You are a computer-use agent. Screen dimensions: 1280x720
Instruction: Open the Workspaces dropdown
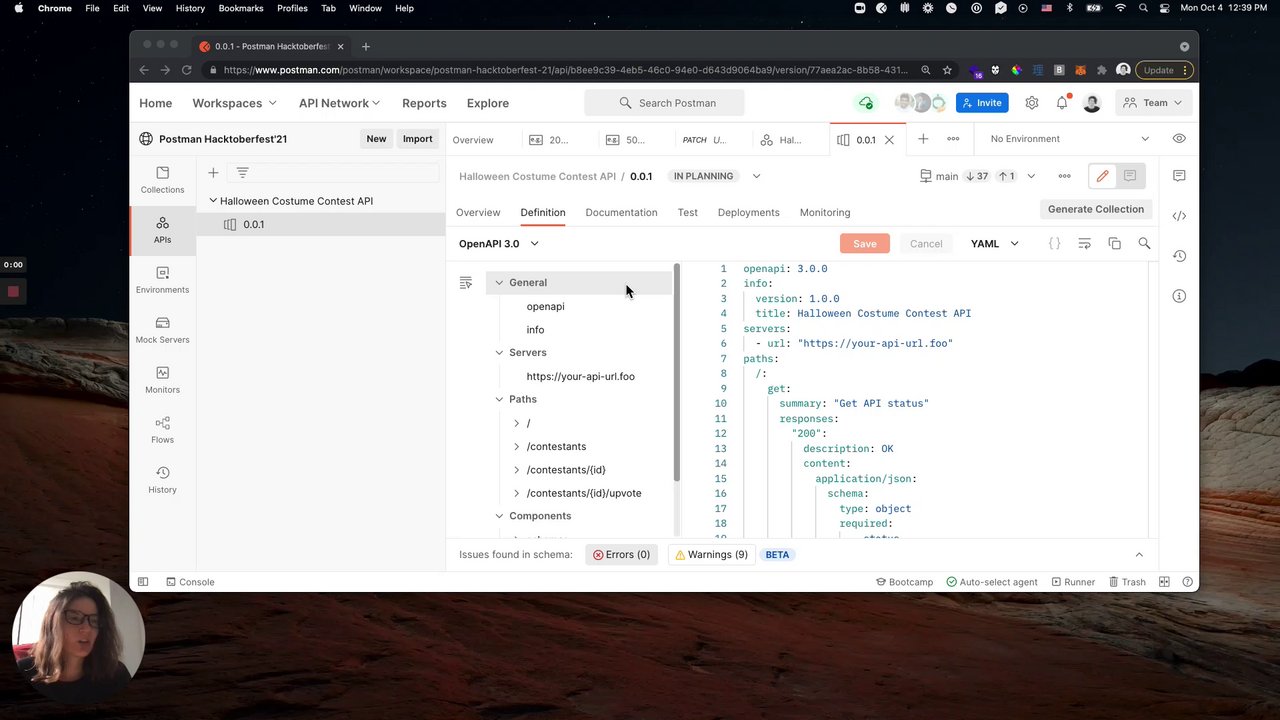[x=234, y=103]
